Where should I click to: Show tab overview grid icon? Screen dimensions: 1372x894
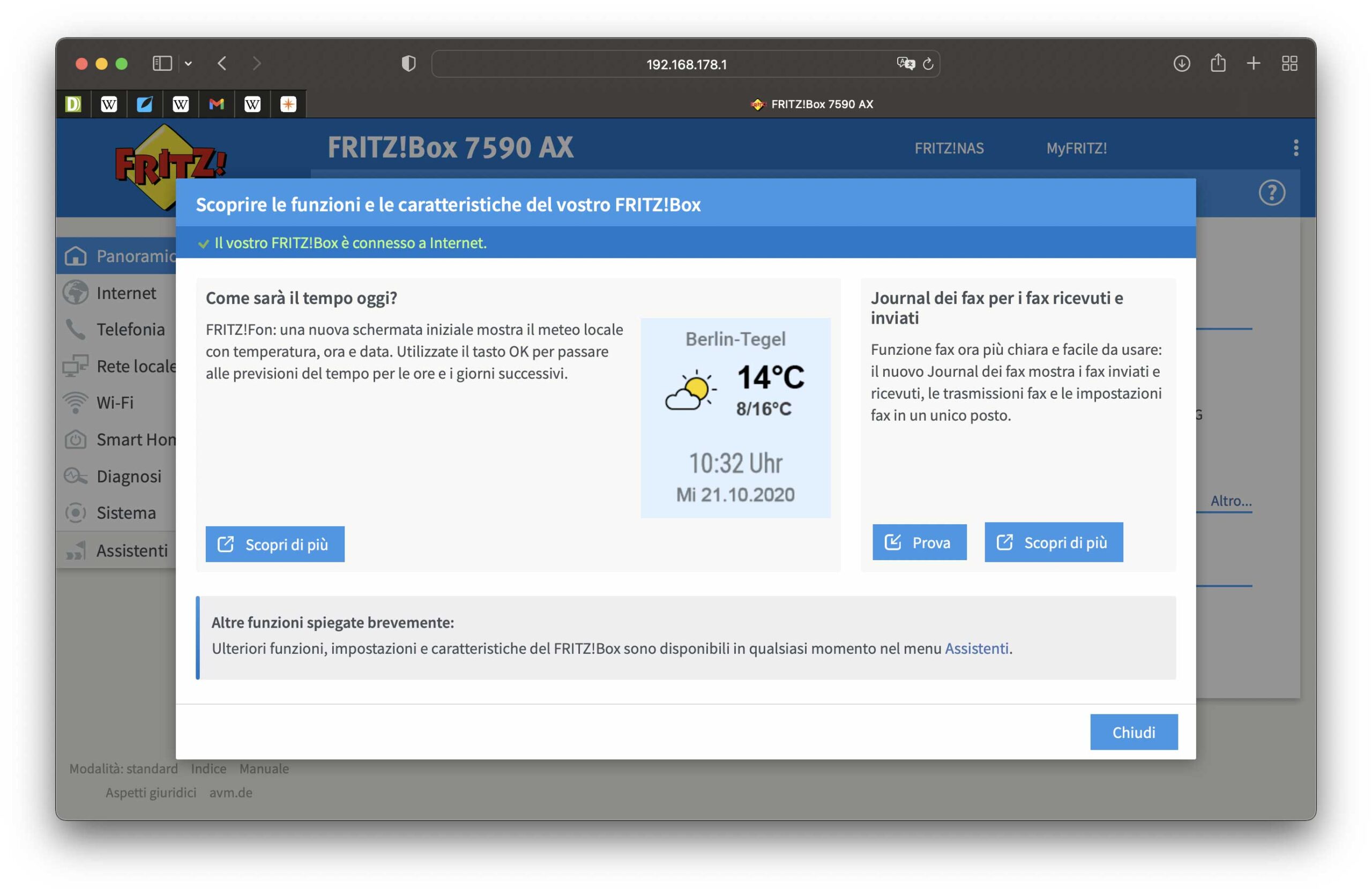coord(1289,63)
